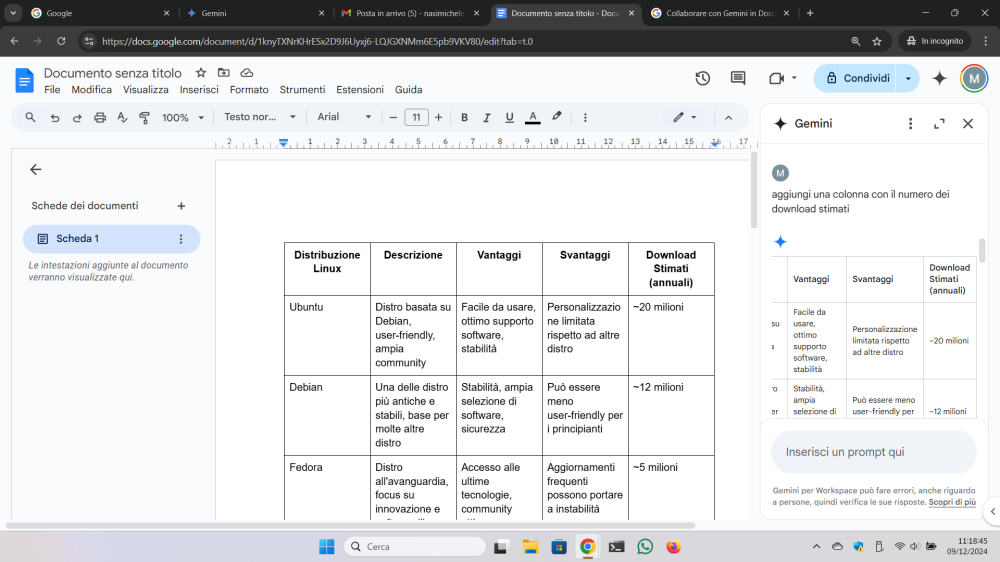
Task: Decrease font size
Action: click(393, 117)
